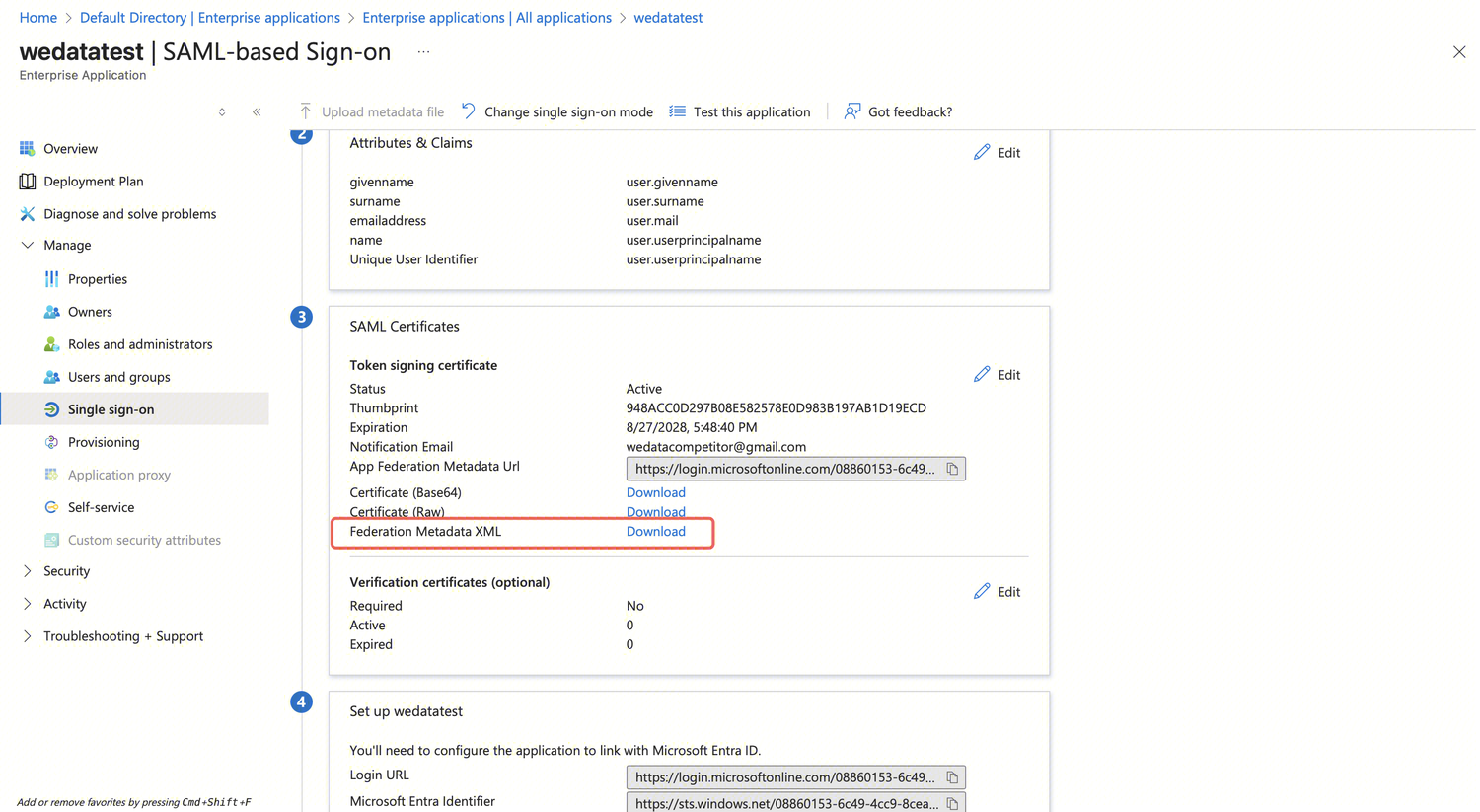The image size is (1480, 812).
Task: Download the Certificate (Base64)
Action: click(655, 492)
